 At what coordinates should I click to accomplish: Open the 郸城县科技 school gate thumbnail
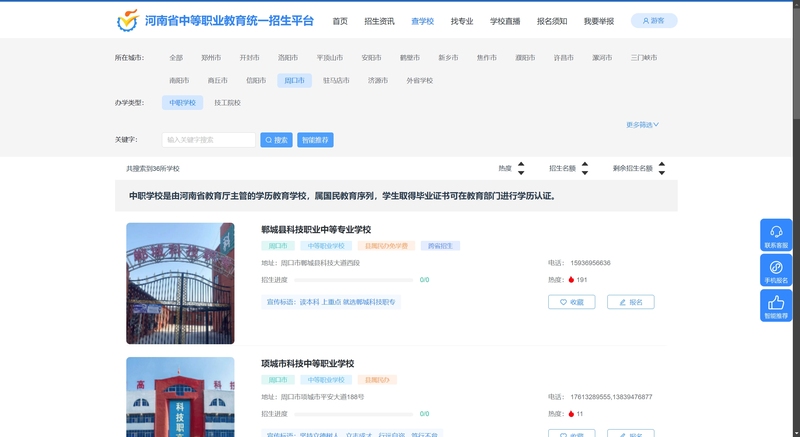pos(180,283)
